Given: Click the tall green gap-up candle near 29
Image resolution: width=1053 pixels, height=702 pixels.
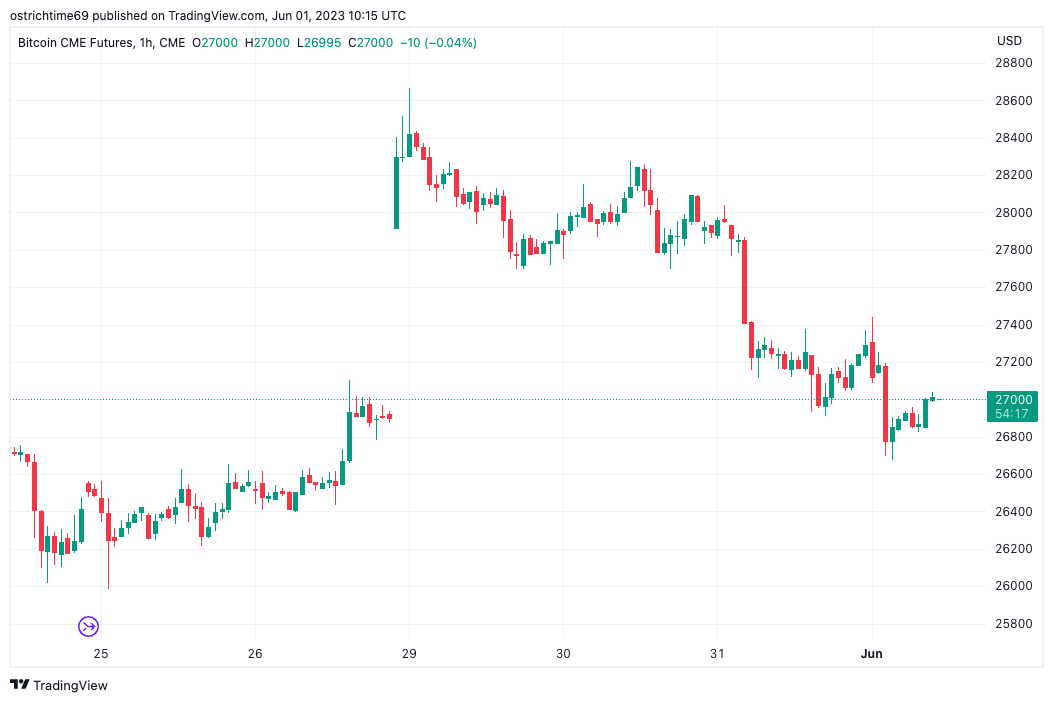Looking at the screenshot, I should coord(396,192).
